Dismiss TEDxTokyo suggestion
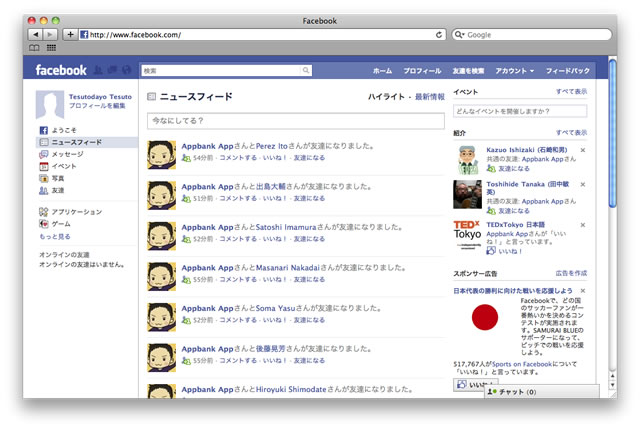 (583, 225)
